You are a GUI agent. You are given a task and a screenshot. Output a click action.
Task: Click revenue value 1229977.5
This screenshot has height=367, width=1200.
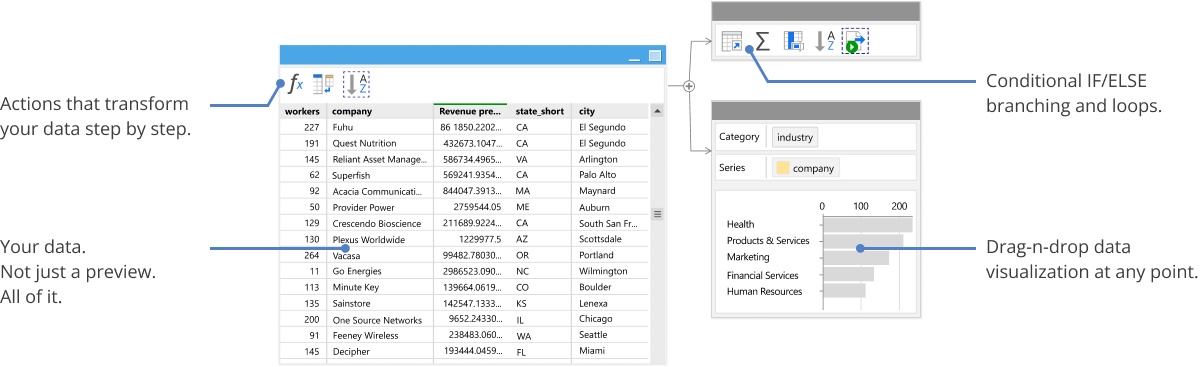[x=479, y=239]
